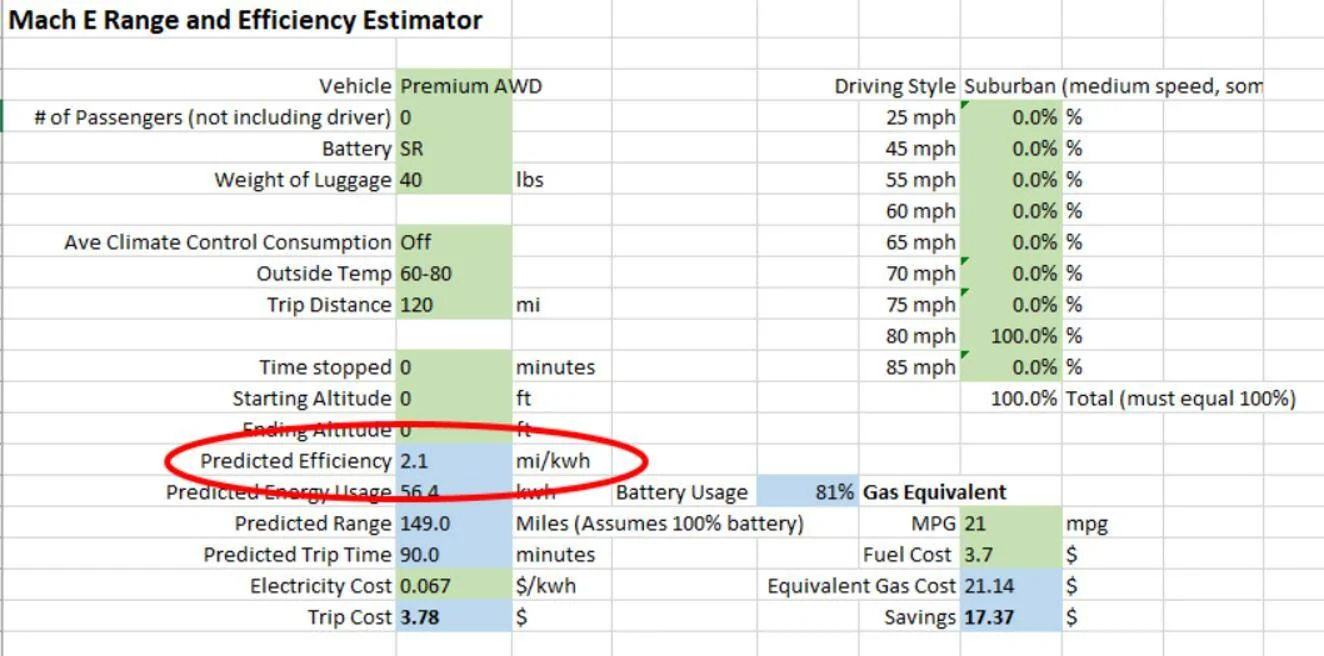
Task: Select the 25 mph percentage cell
Action: coord(1011,118)
